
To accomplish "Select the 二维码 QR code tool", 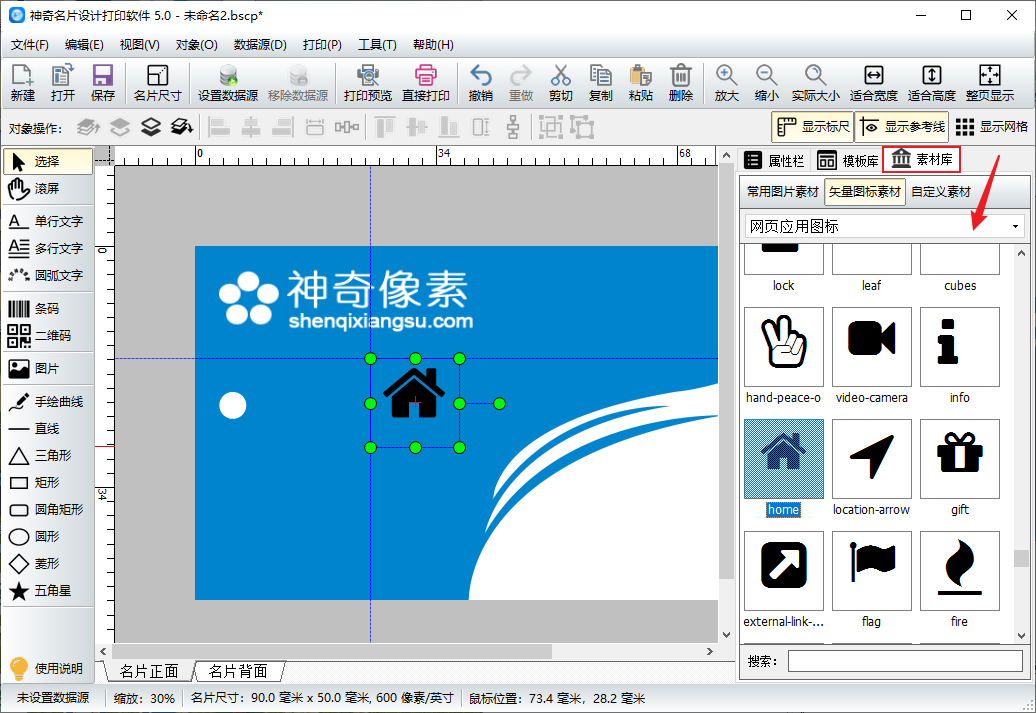I will point(48,336).
